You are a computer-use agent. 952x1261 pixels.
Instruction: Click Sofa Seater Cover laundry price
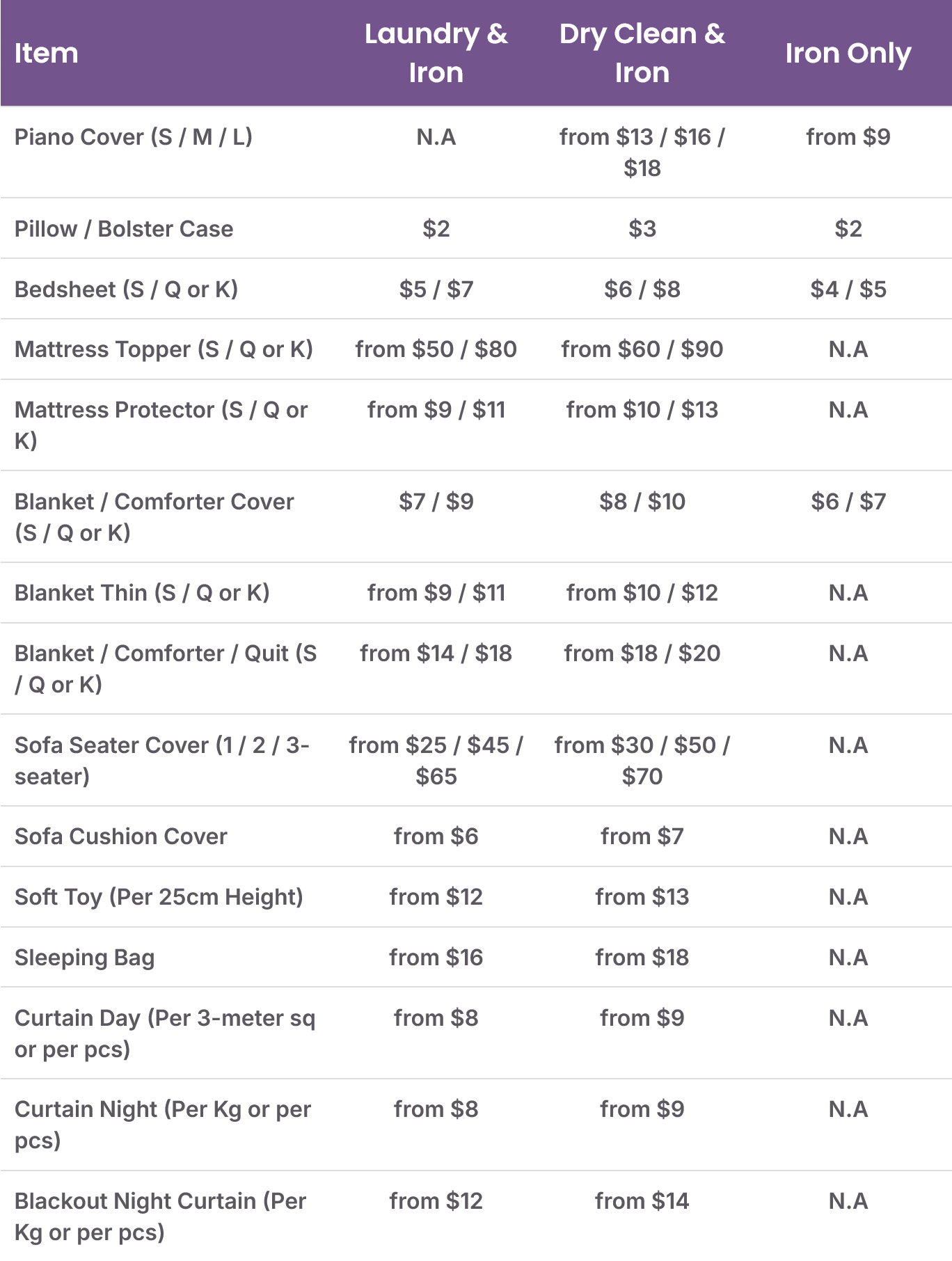(436, 761)
